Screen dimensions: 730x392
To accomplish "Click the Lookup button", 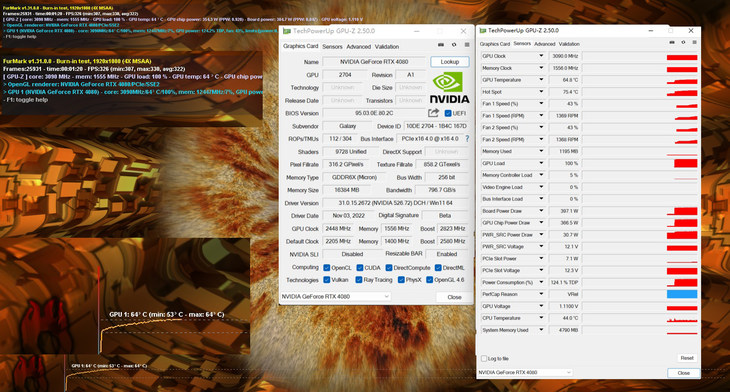I will [x=450, y=61].
